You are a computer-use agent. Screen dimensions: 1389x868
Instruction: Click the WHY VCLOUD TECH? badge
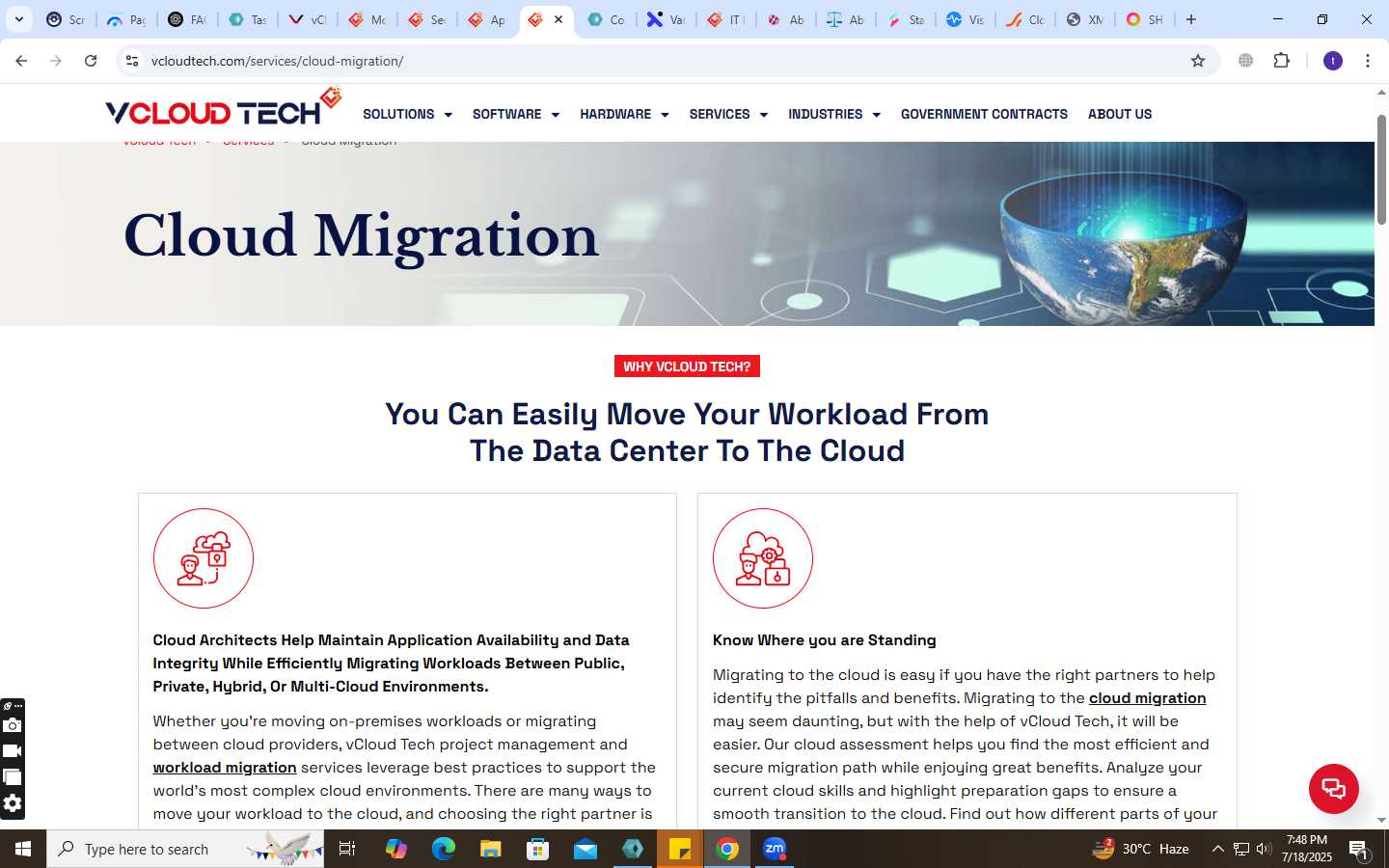[687, 366]
